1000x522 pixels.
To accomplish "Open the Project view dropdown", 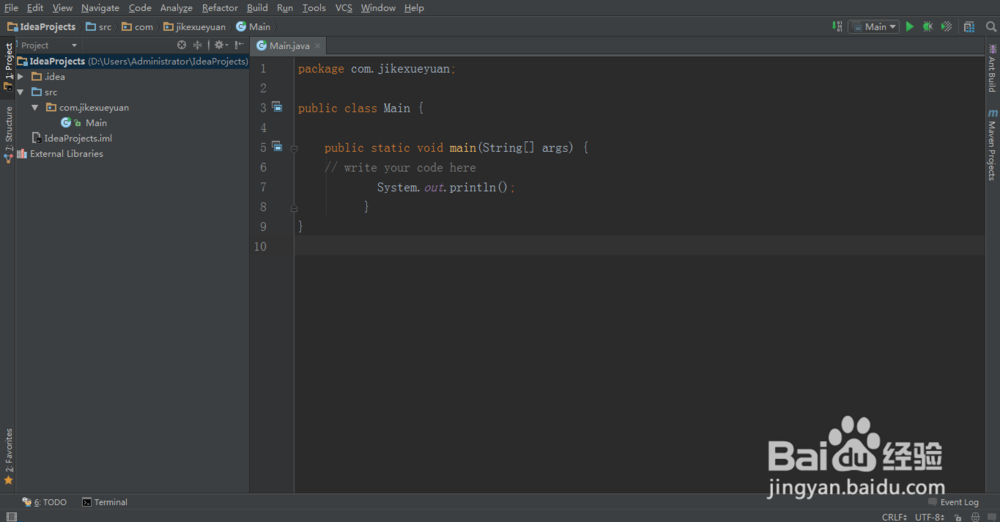I will (x=49, y=45).
